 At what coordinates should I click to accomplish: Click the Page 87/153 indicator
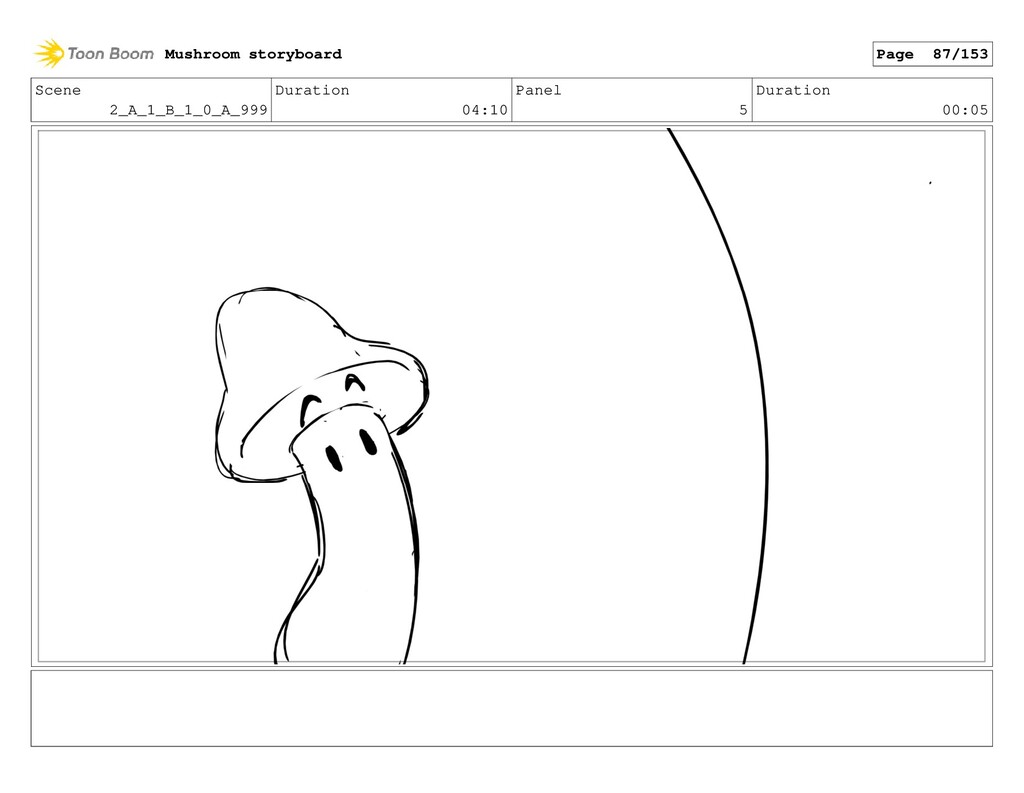(x=932, y=54)
